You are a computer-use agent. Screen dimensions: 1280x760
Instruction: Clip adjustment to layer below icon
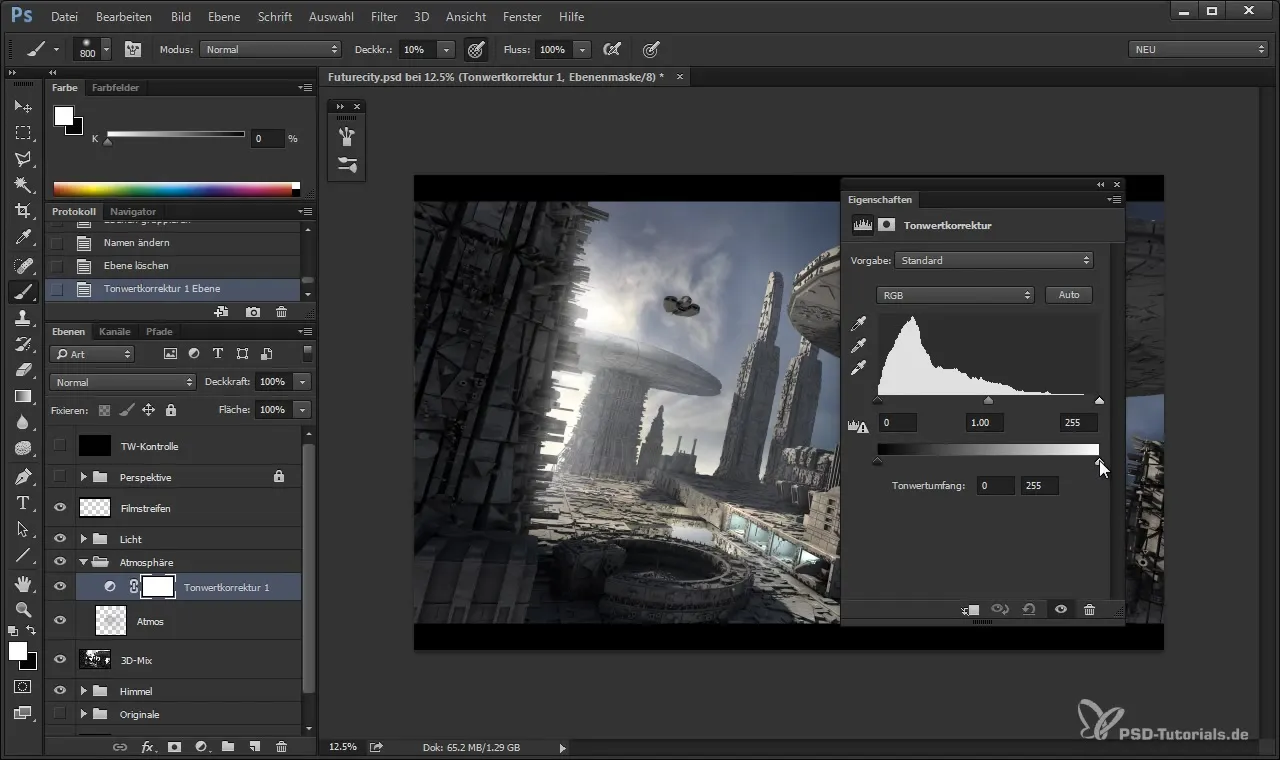click(970, 610)
